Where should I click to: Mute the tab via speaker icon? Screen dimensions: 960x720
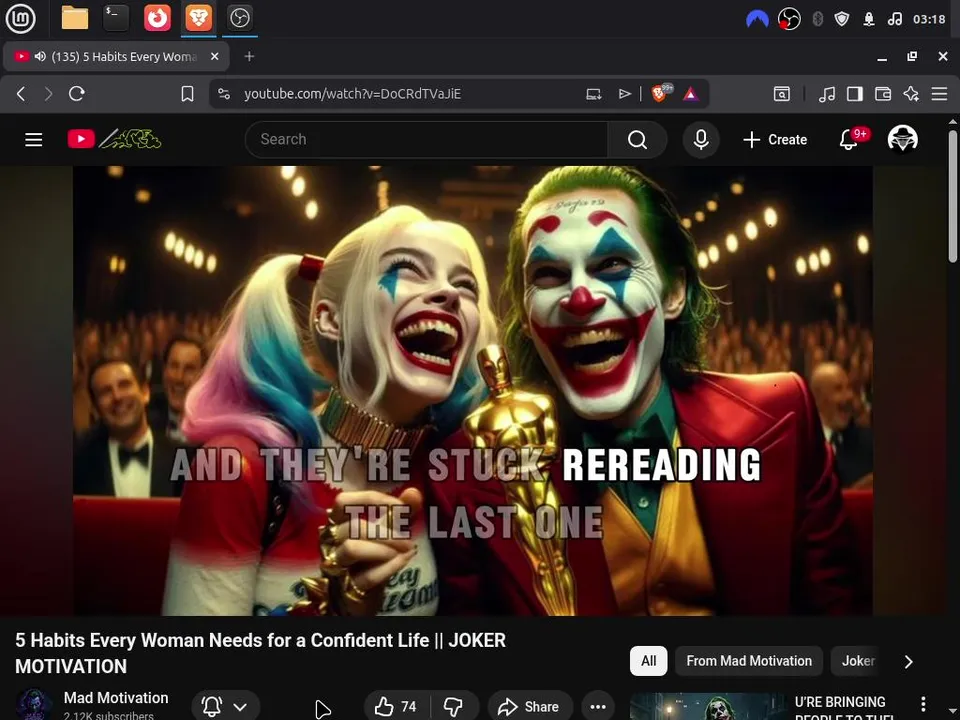coord(40,56)
